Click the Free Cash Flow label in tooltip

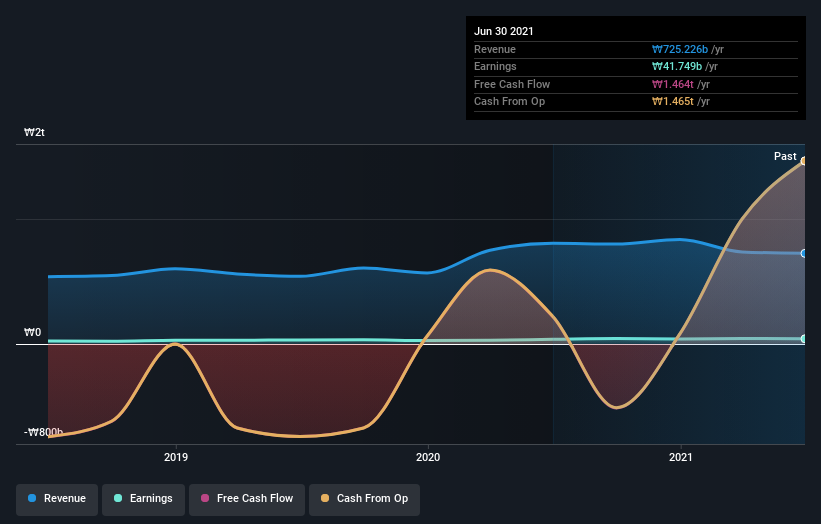pos(512,84)
